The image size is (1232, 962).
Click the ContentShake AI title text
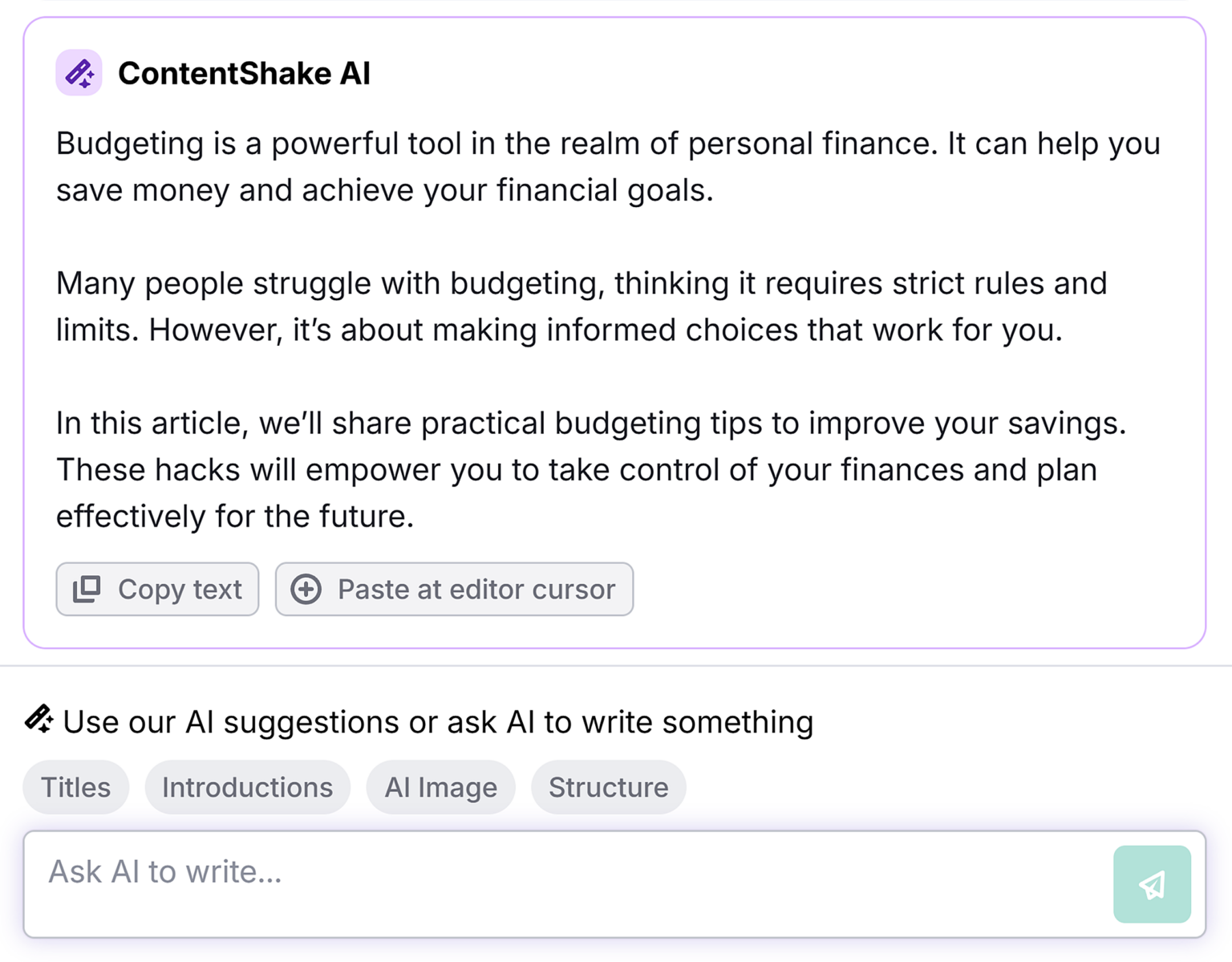coord(245,72)
